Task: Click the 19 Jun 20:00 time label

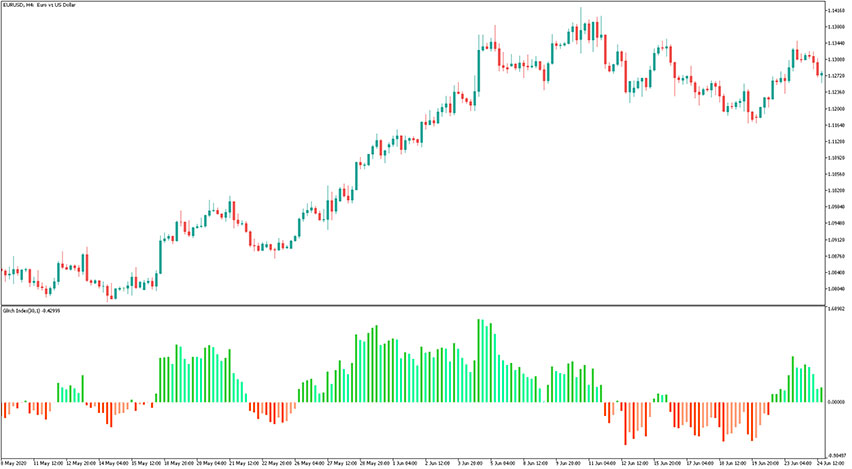Action: (x=766, y=464)
